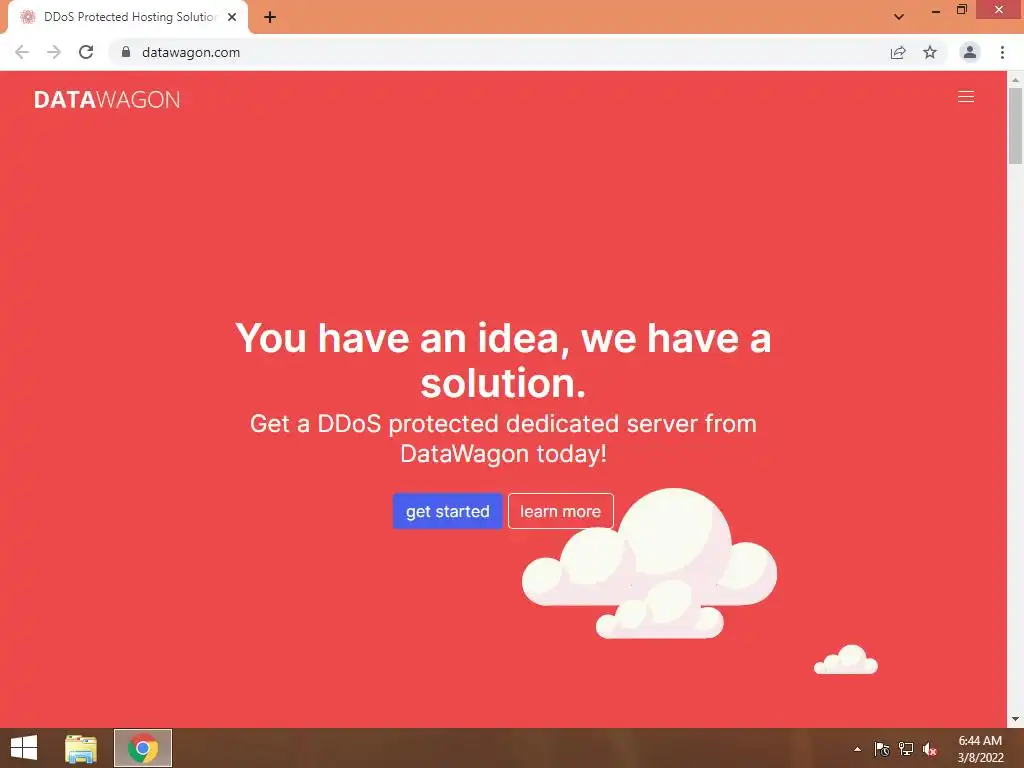Click scrollbar down arrow on page
Viewport: 1024px width, 768px height.
click(1015, 720)
